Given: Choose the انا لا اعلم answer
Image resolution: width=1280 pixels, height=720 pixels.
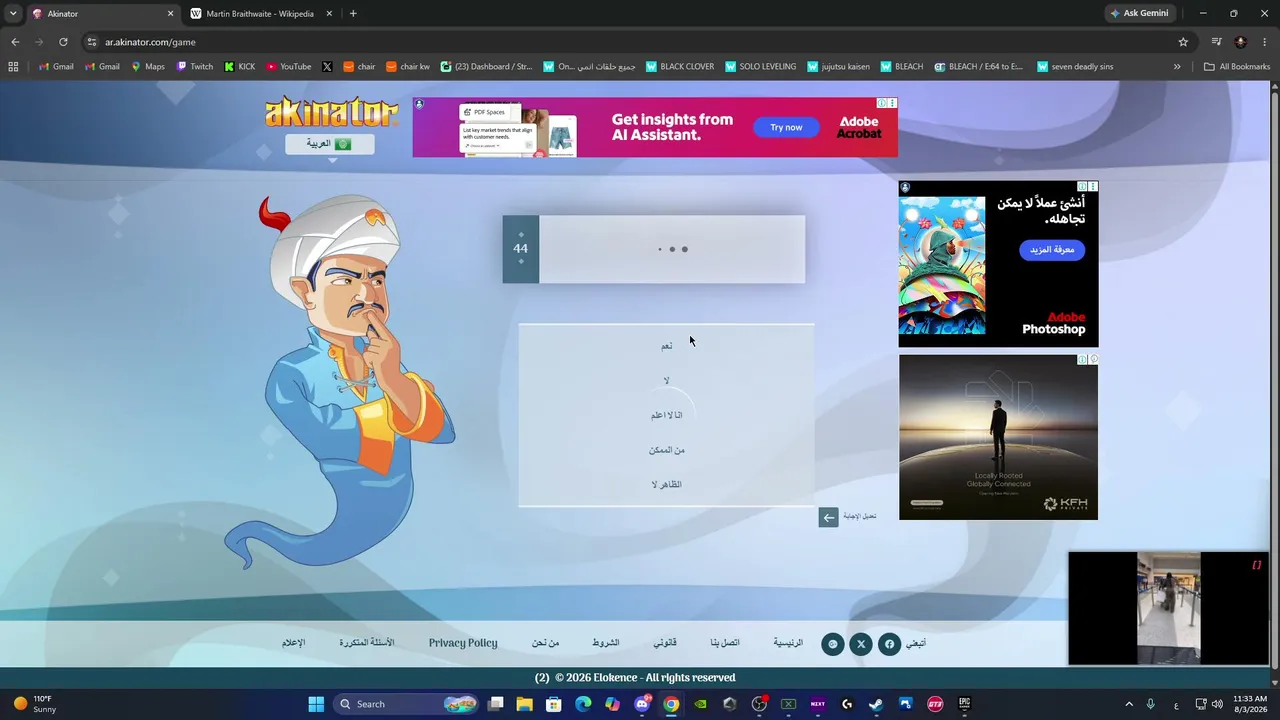Looking at the screenshot, I should point(666,415).
